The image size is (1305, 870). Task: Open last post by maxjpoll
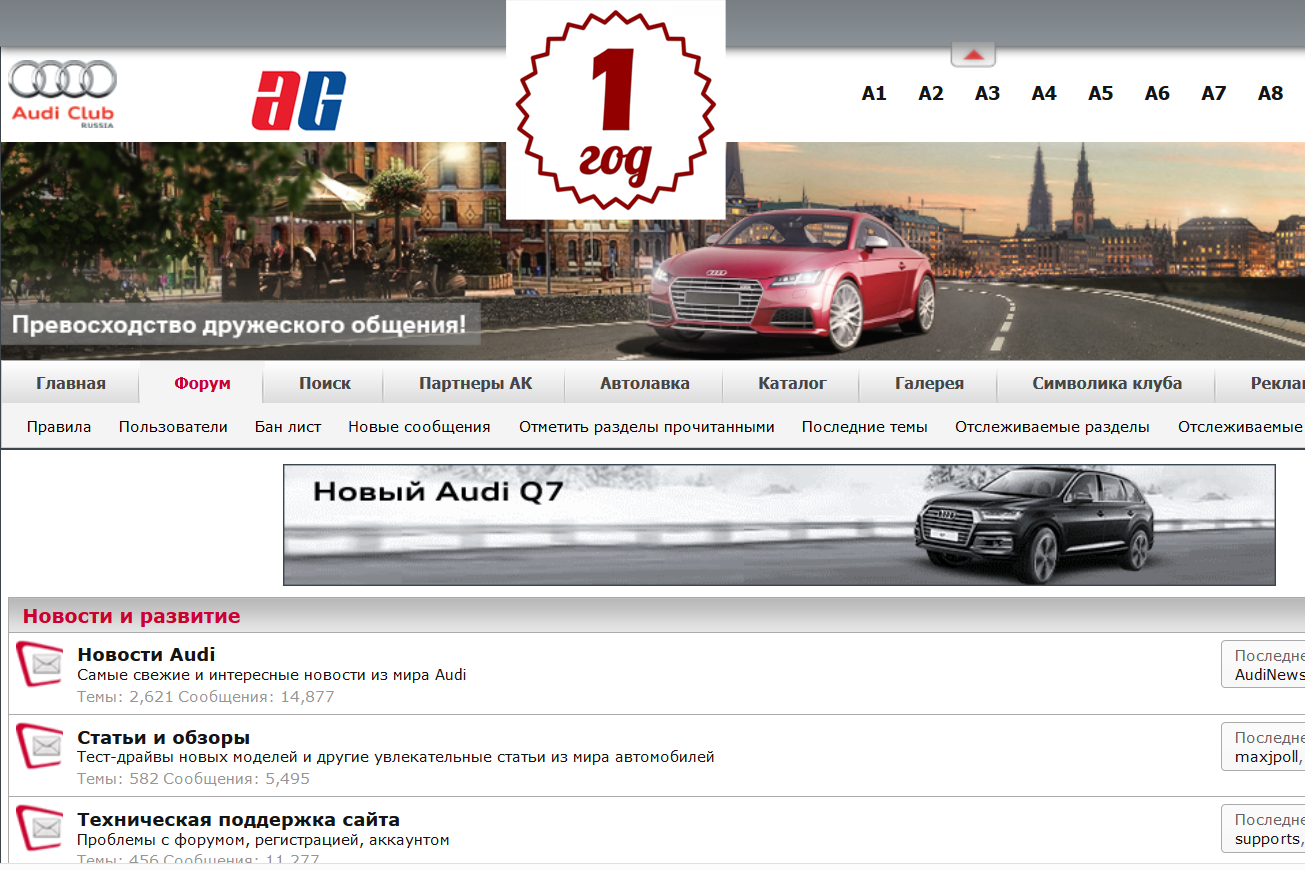pos(1268,757)
